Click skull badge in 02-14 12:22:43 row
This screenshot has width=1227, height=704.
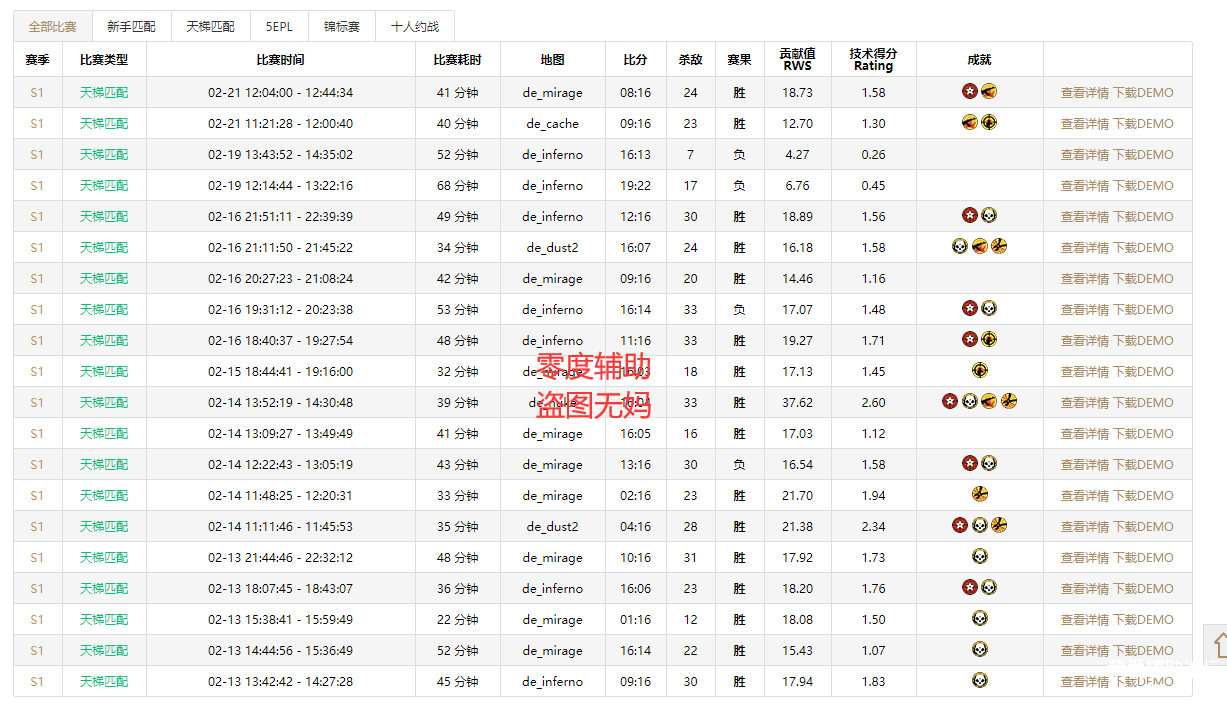(x=989, y=464)
